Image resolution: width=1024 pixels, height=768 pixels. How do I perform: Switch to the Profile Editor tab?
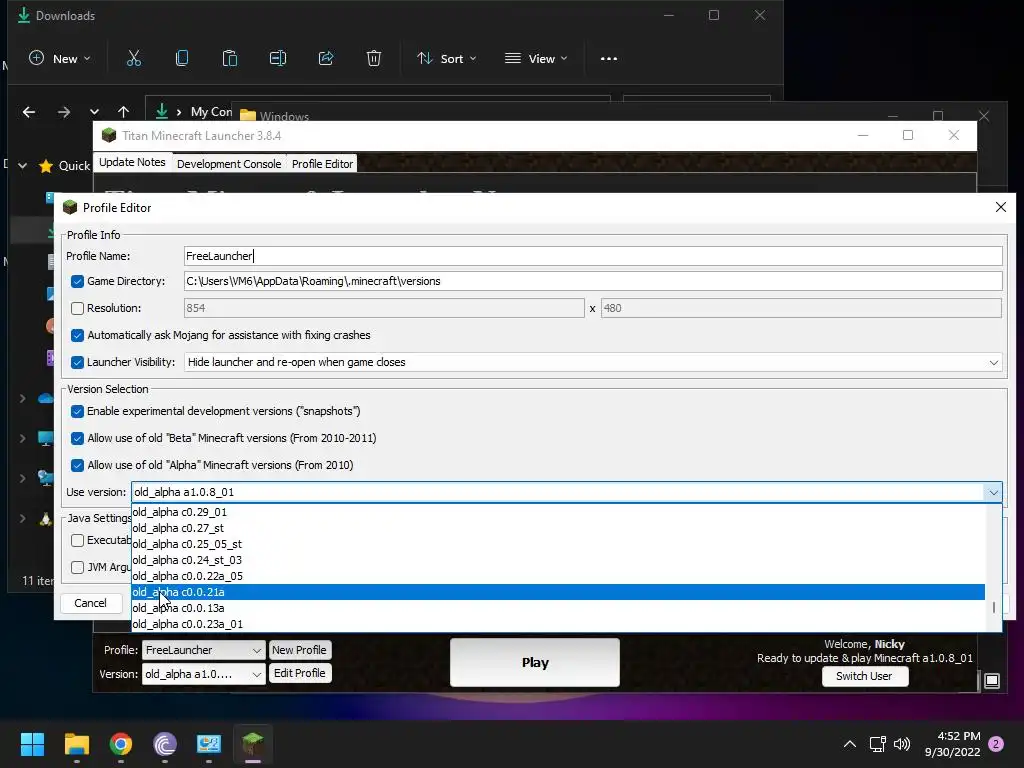(x=323, y=164)
